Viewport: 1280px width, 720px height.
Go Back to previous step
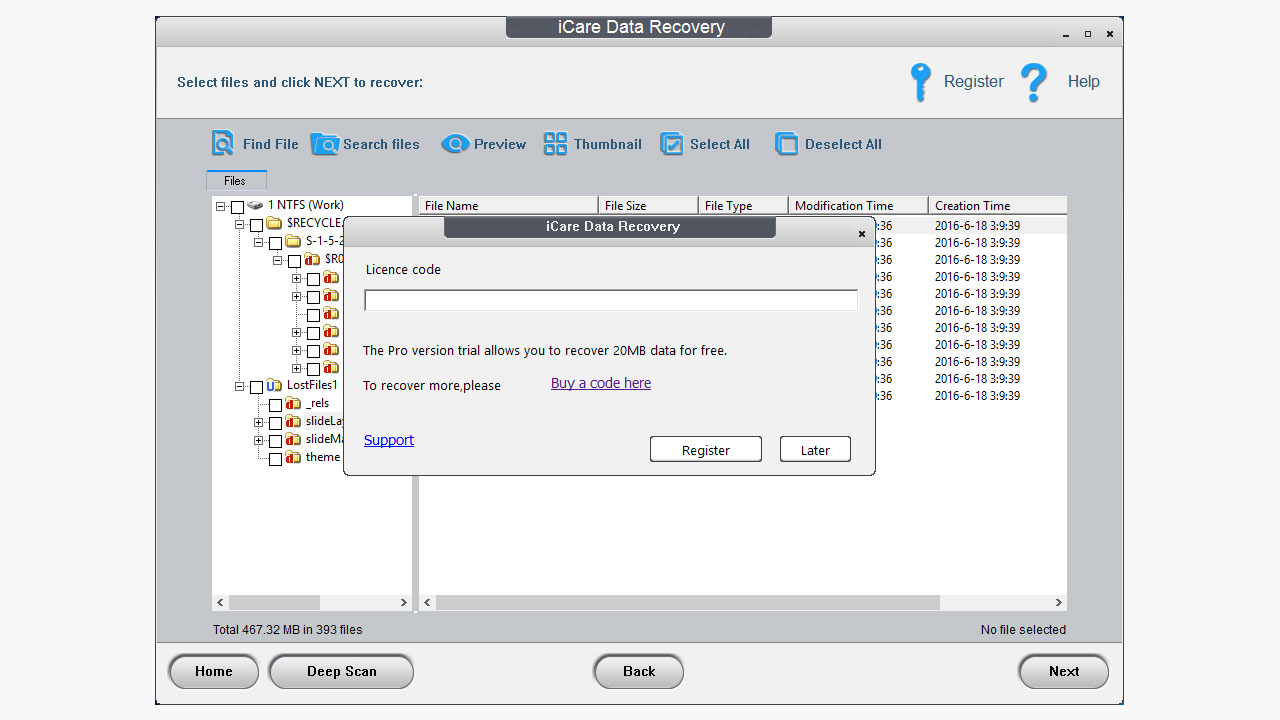tap(639, 671)
